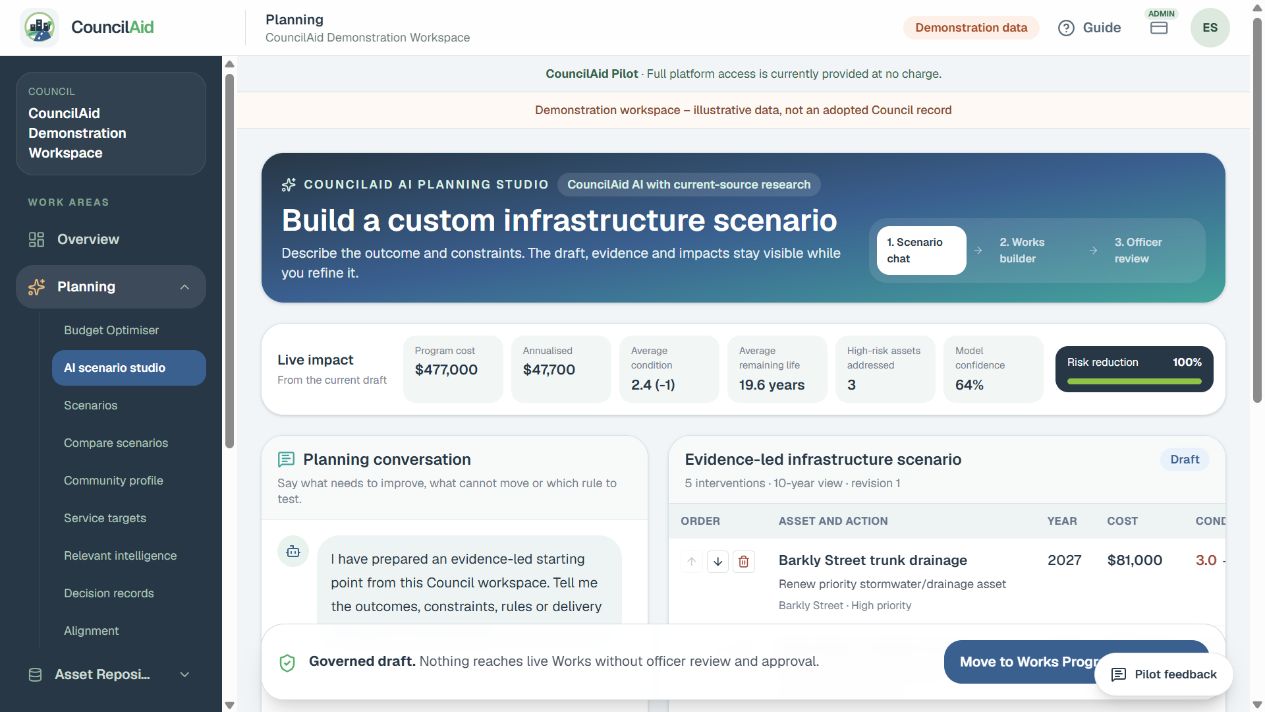This screenshot has height=712, width=1265.
Task: Open Compare scenarios page
Action: pyautogui.click(x=129, y=443)
